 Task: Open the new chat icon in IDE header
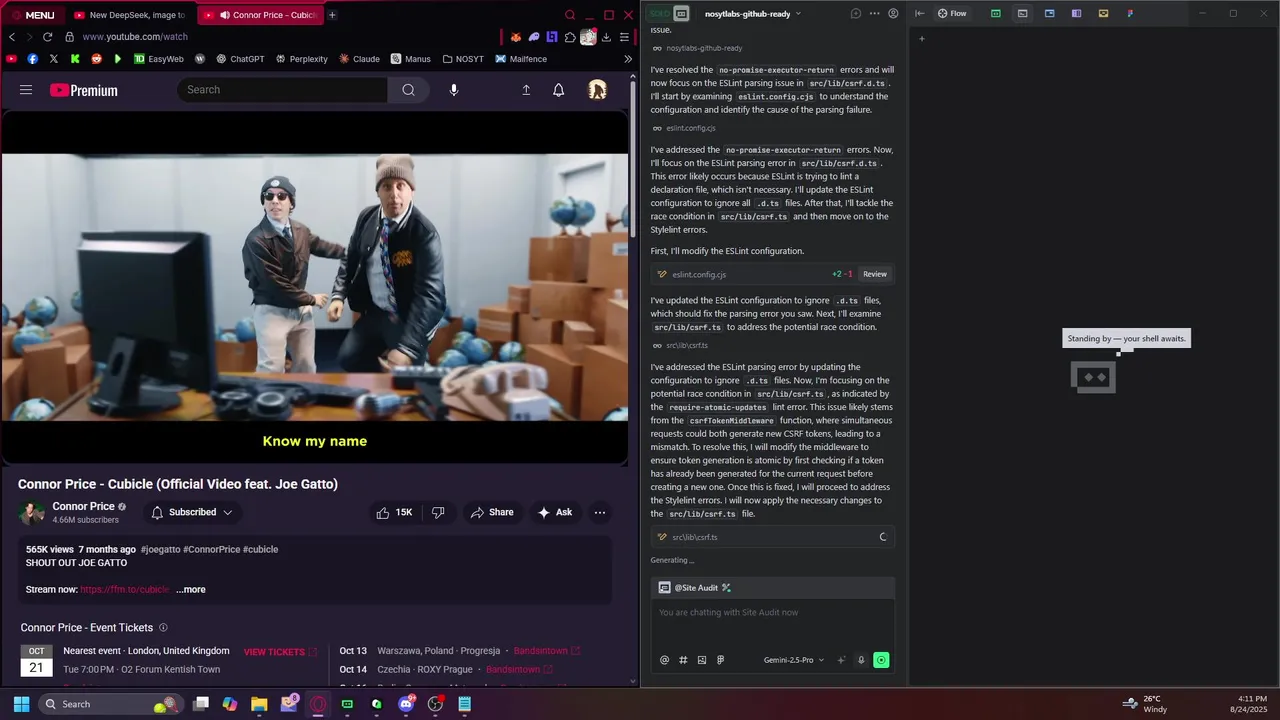click(855, 14)
